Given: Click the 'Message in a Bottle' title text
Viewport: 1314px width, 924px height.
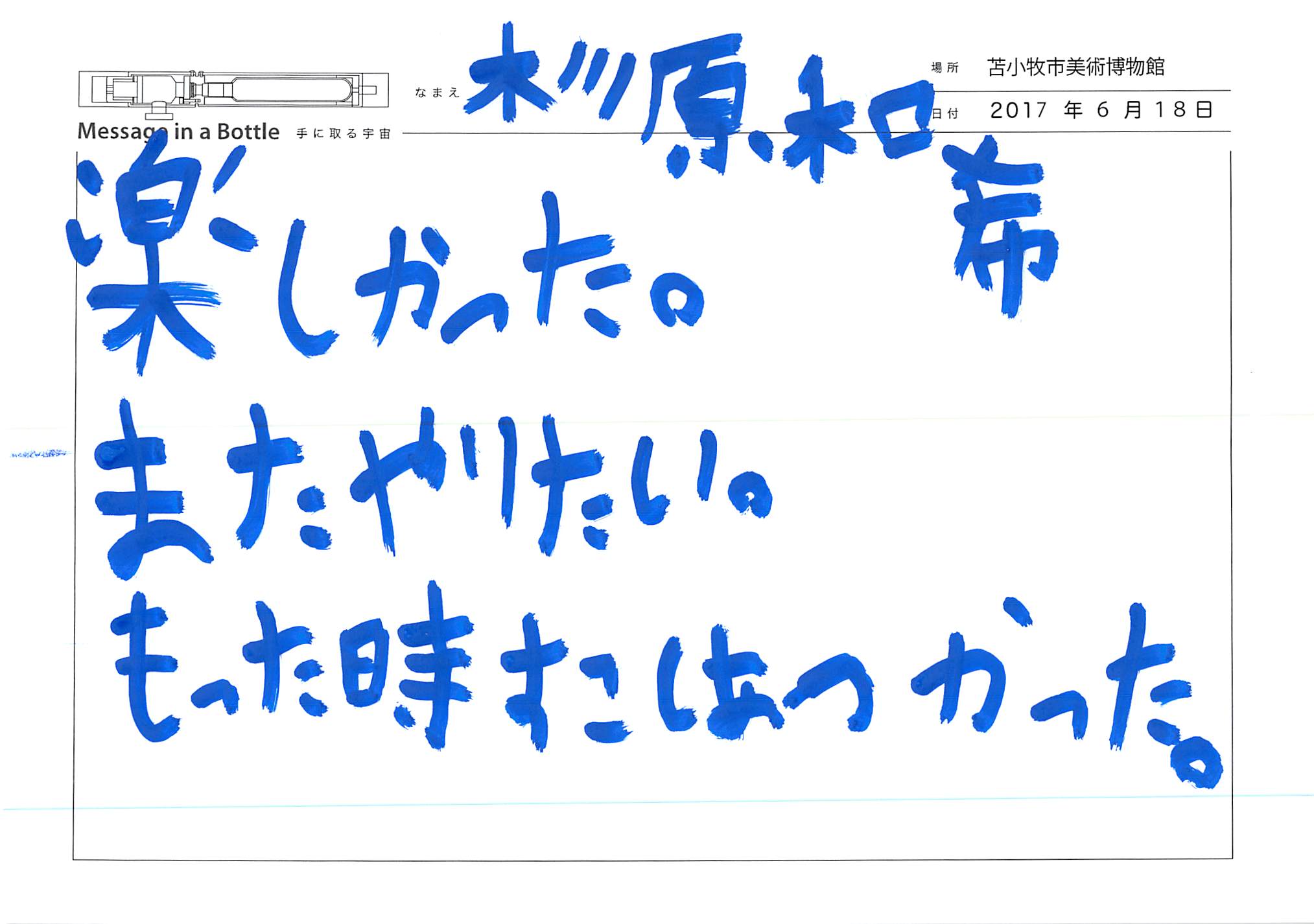Looking at the screenshot, I should click(178, 132).
